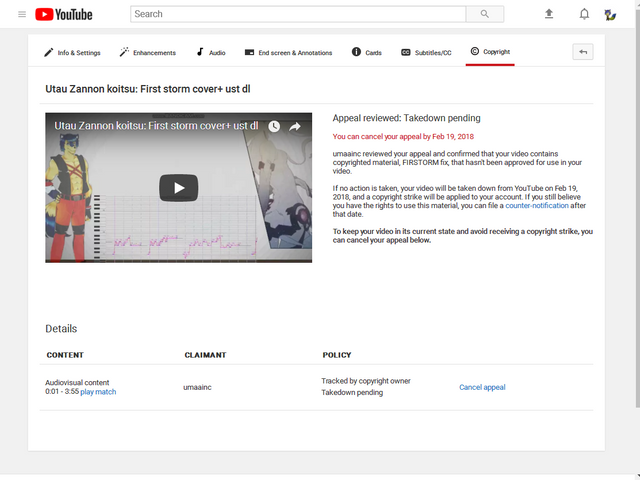Open the hamburger guide menu
The image size is (640, 480).
[x=22, y=14]
